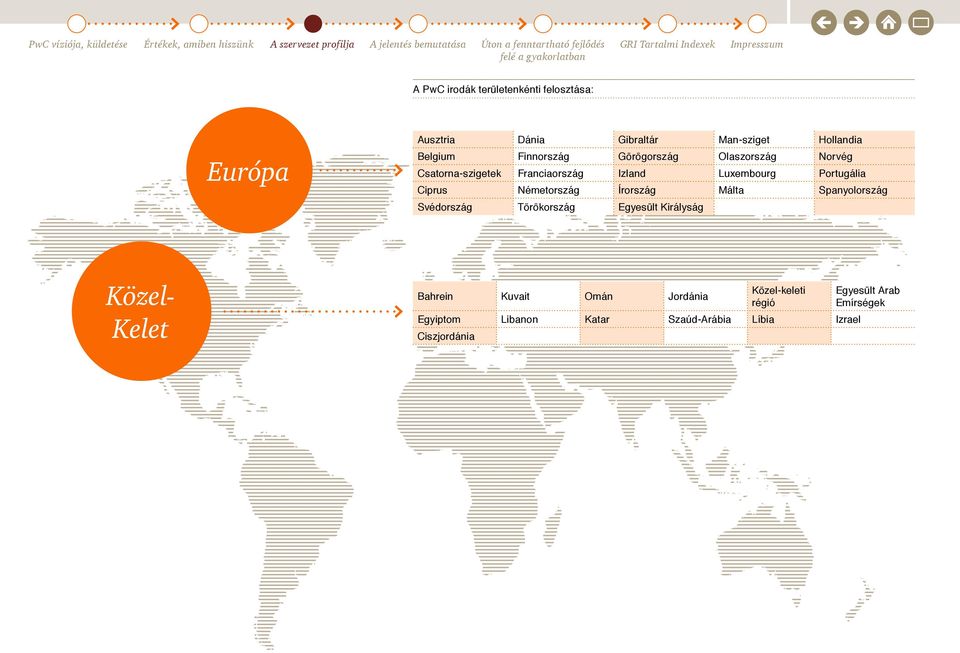Image resolution: width=960 pixels, height=653 pixels.
Task: Select the filled A szervezet profilja circle
Action: click(313, 24)
